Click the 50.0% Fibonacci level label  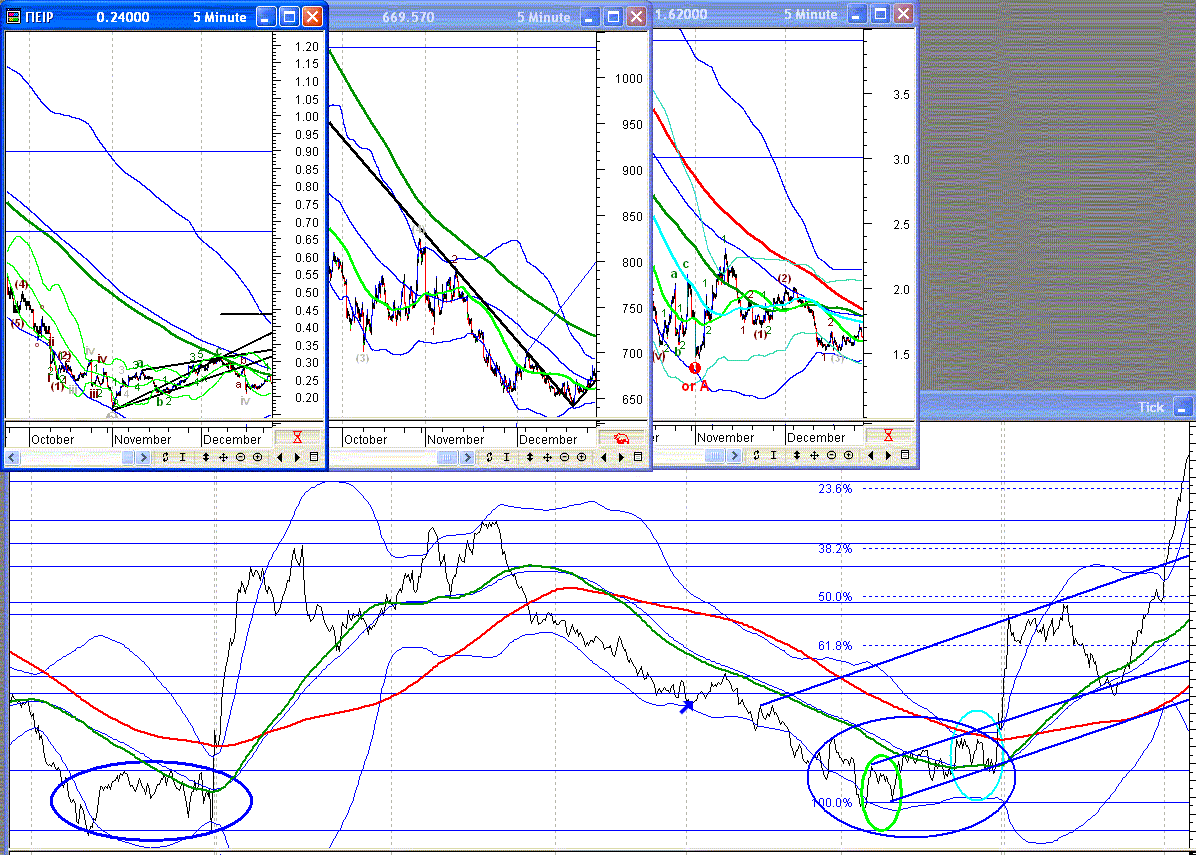(835, 597)
